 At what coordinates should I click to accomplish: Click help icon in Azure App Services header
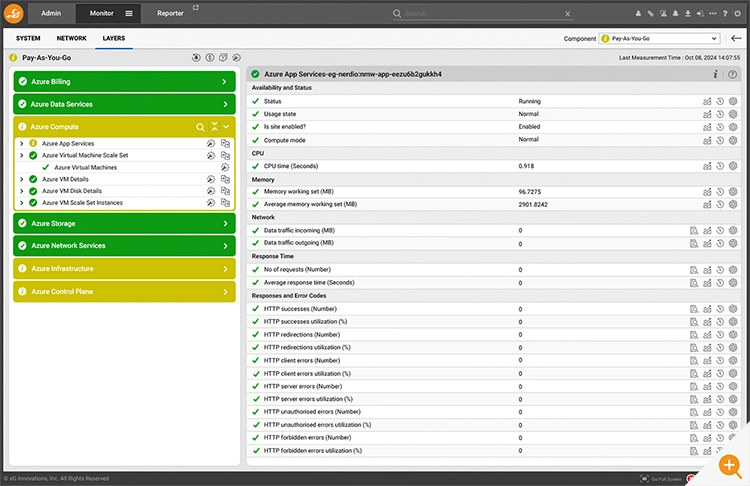[x=732, y=74]
